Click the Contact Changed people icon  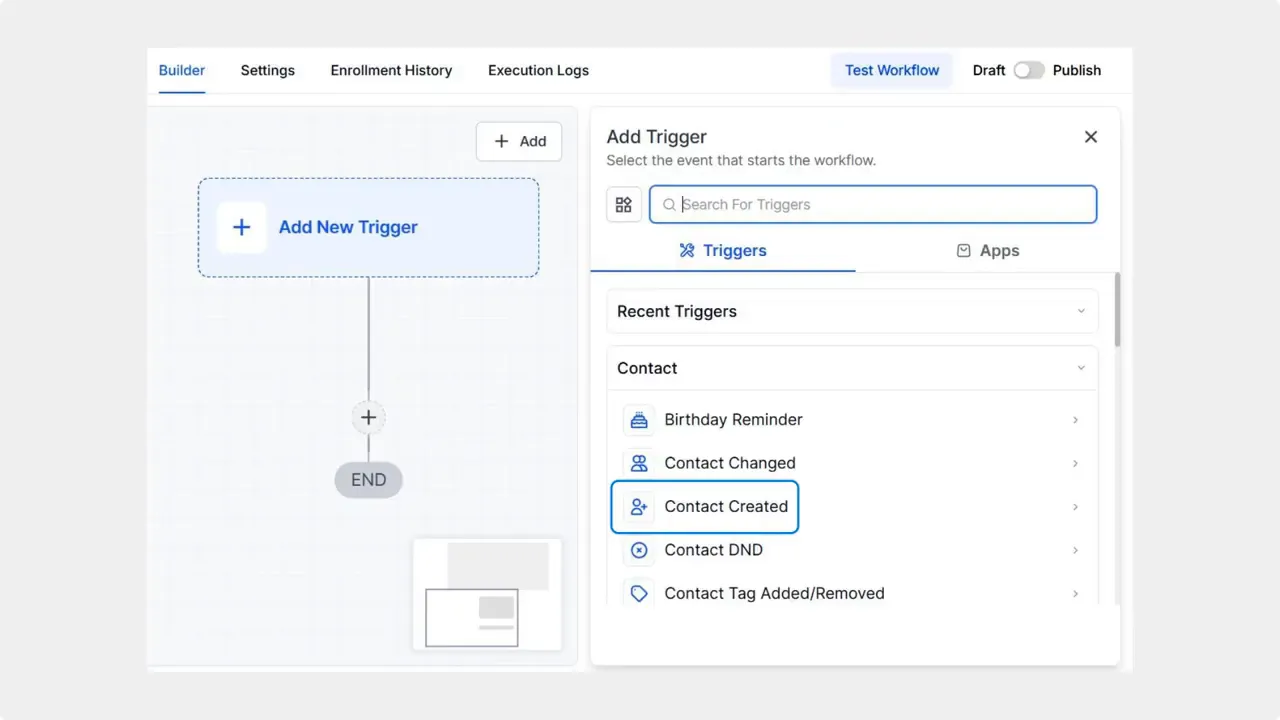coord(639,463)
